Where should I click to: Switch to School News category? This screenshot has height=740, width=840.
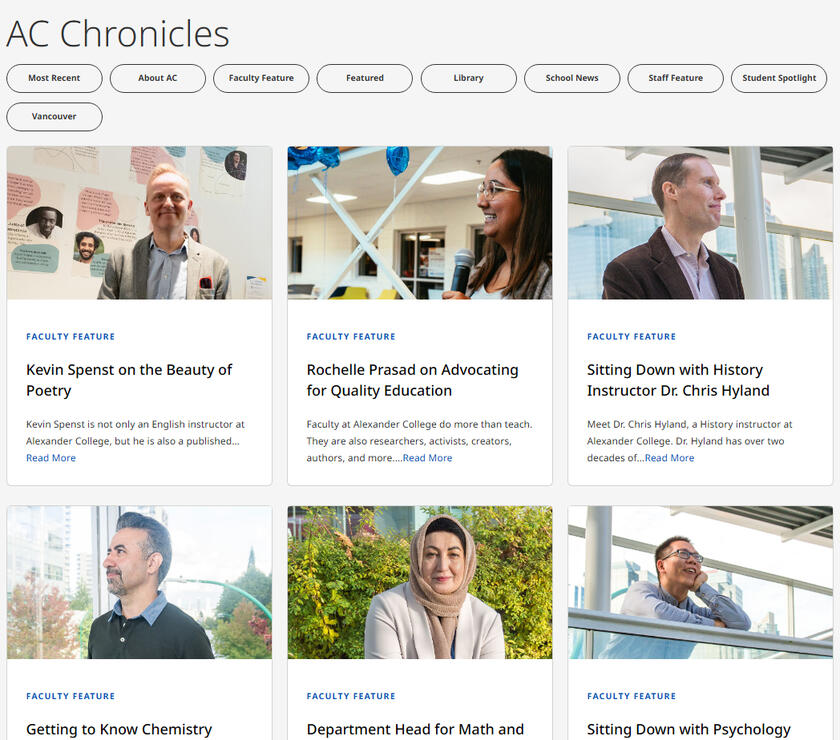pos(572,78)
